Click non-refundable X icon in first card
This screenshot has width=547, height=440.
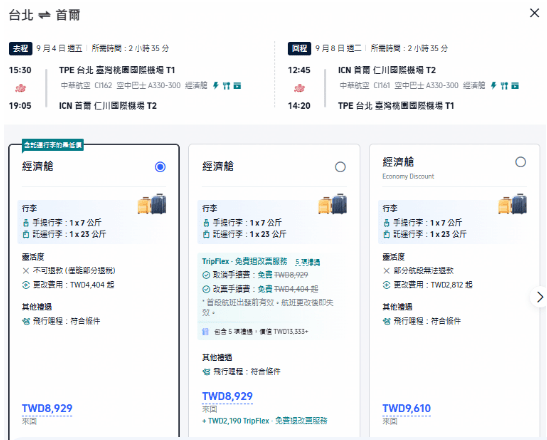click(26, 271)
